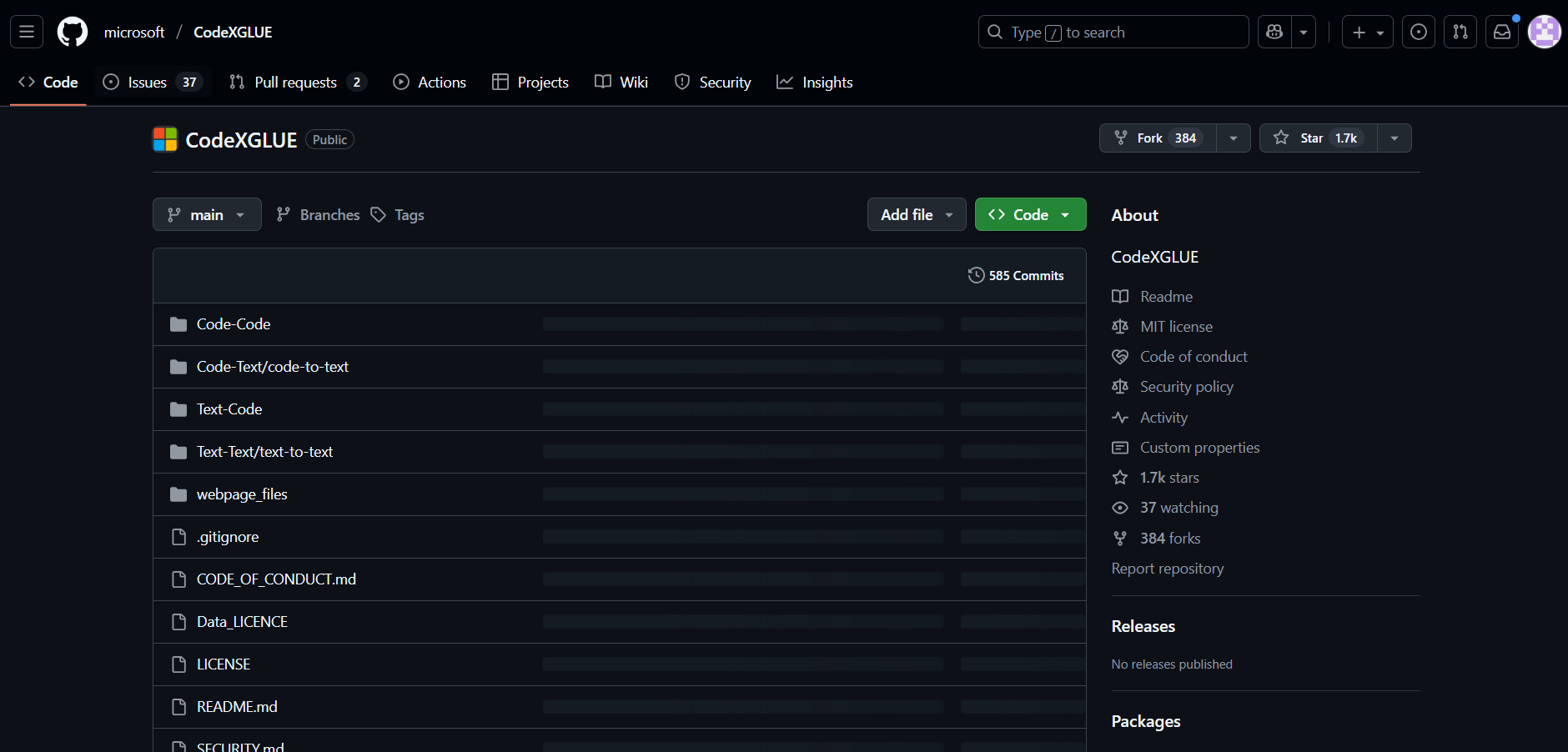Image resolution: width=1568 pixels, height=752 pixels.
Task: Open Activity link in About
Action: [1149, 418]
